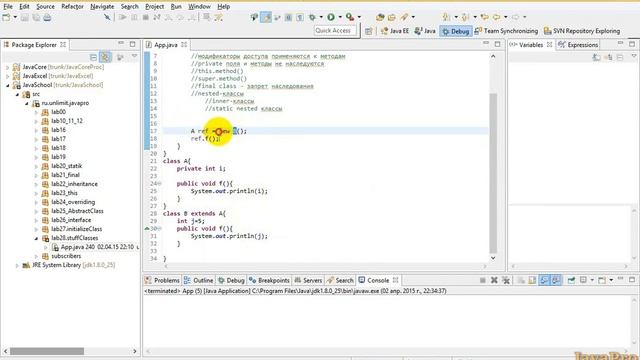640x360 pixels.
Task: Click the Pin Console icon
Action: pyautogui.click(x=571, y=280)
